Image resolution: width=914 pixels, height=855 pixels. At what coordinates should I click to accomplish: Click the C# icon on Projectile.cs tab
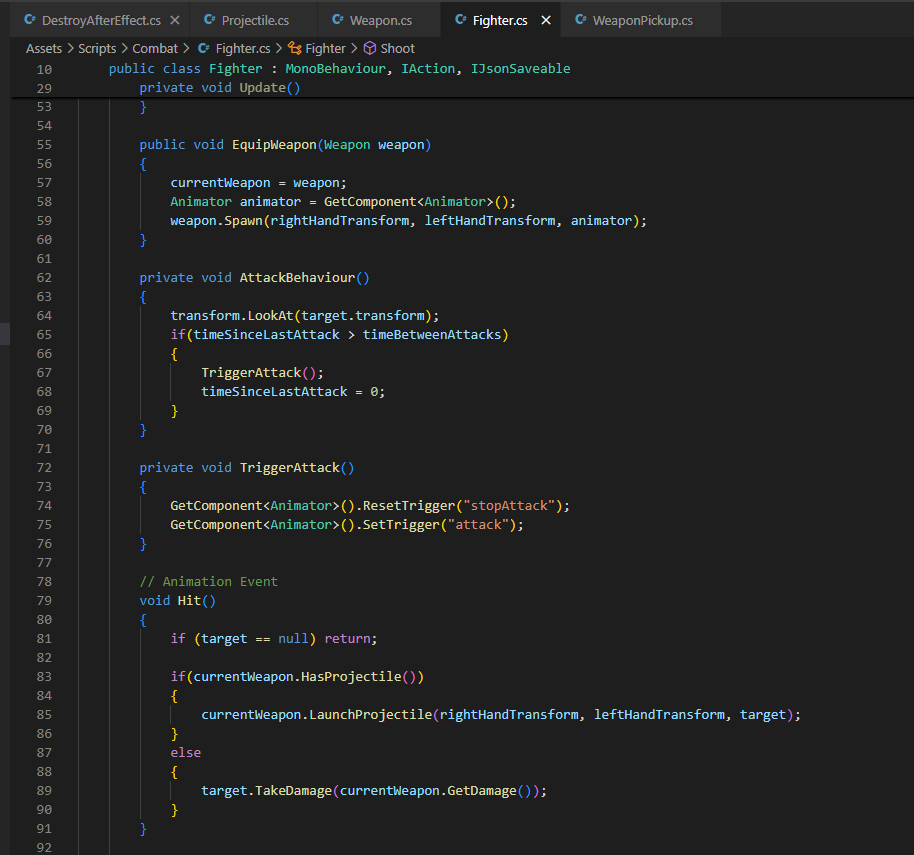[210, 20]
